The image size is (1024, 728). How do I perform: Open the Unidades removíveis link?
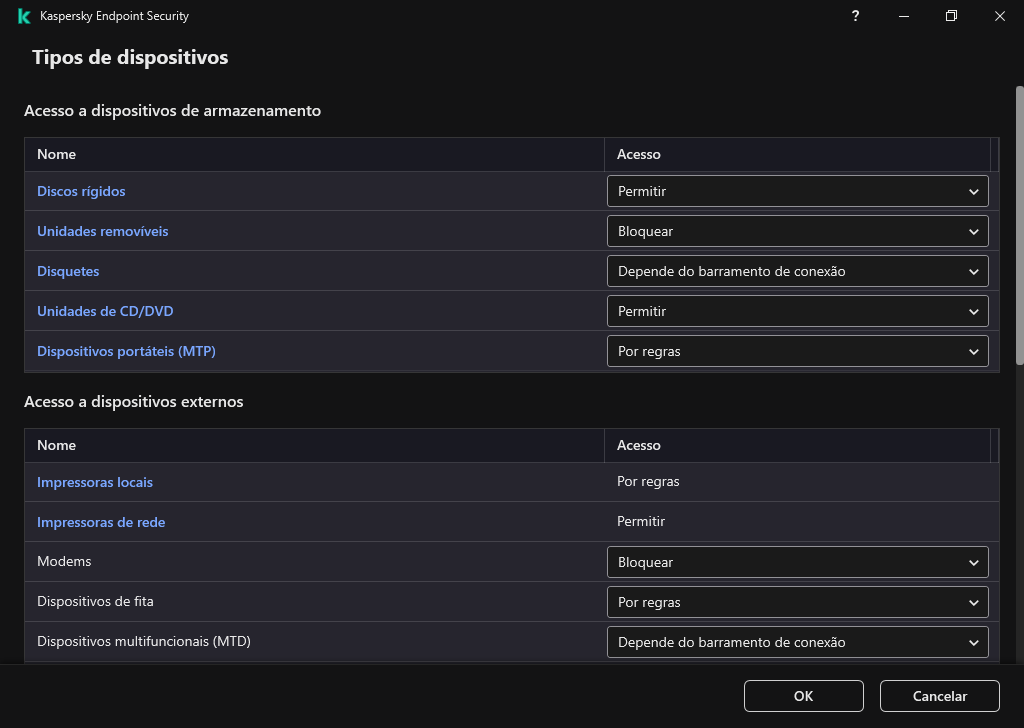[x=102, y=231]
